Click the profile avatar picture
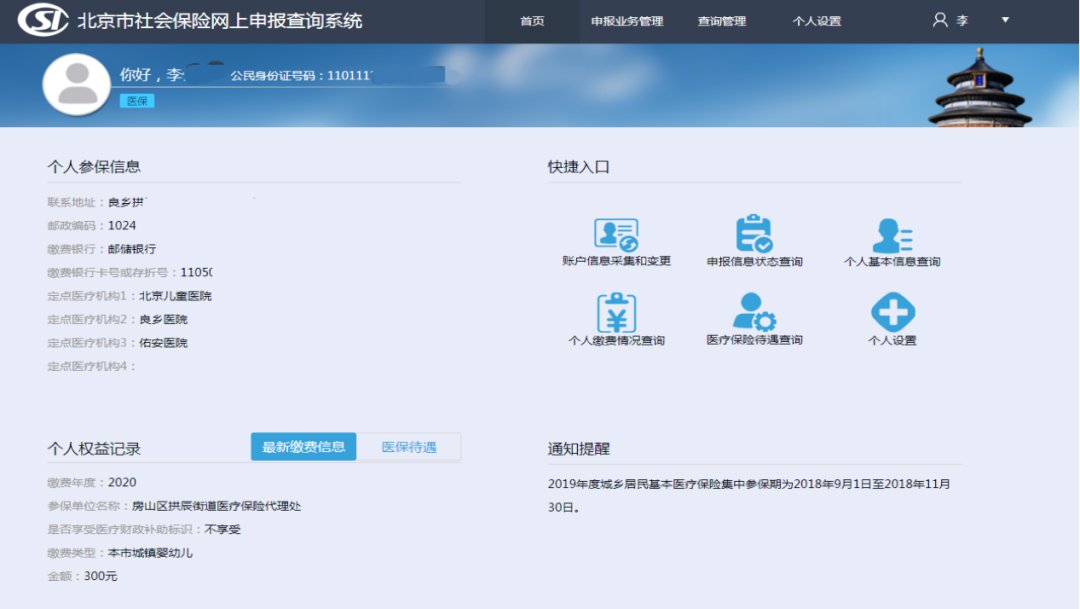This screenshot has width=1080, height=609. [76, 84]
